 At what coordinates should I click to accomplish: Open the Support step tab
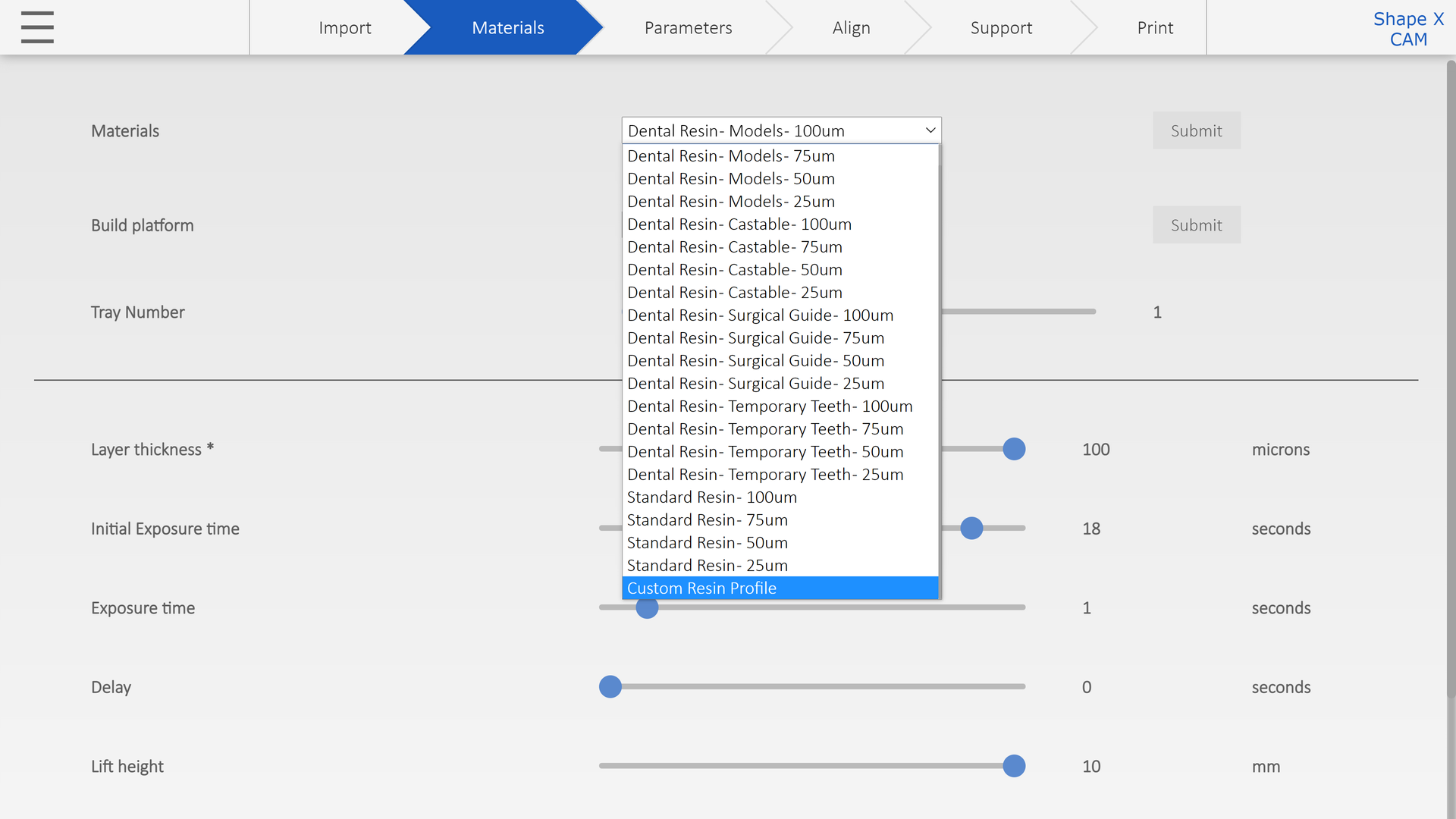click(1001, 28)
